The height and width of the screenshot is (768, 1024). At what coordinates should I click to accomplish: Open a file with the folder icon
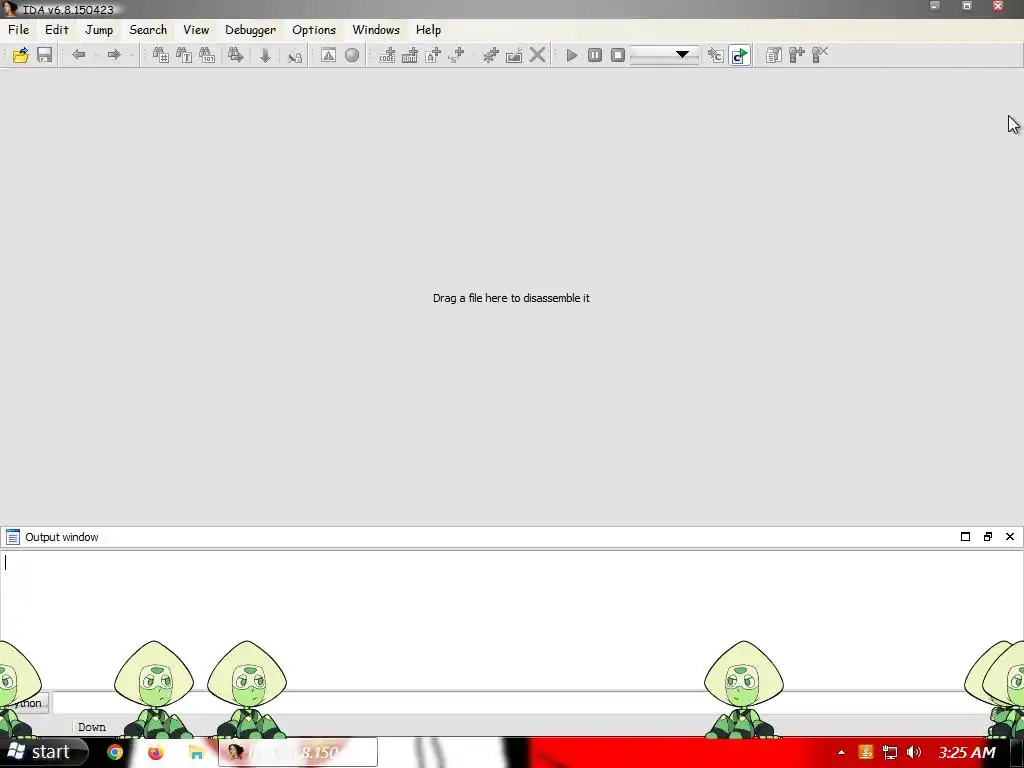tap(20, 56)
